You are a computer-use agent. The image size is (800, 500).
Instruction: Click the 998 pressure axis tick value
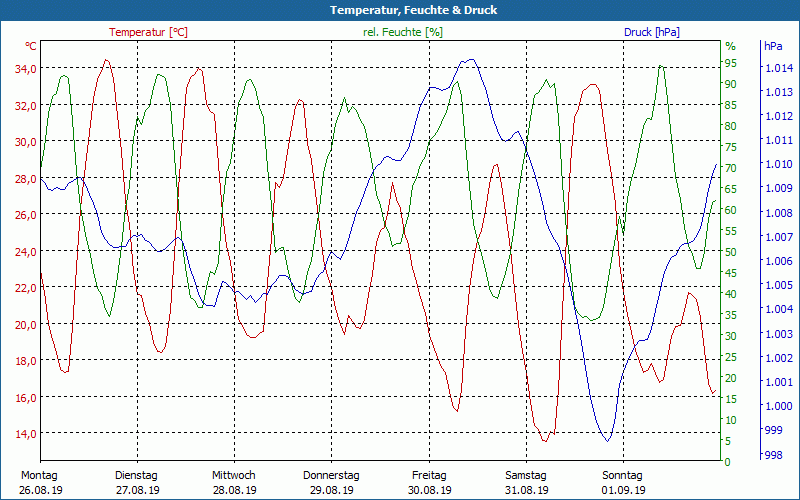coord(774,455)
